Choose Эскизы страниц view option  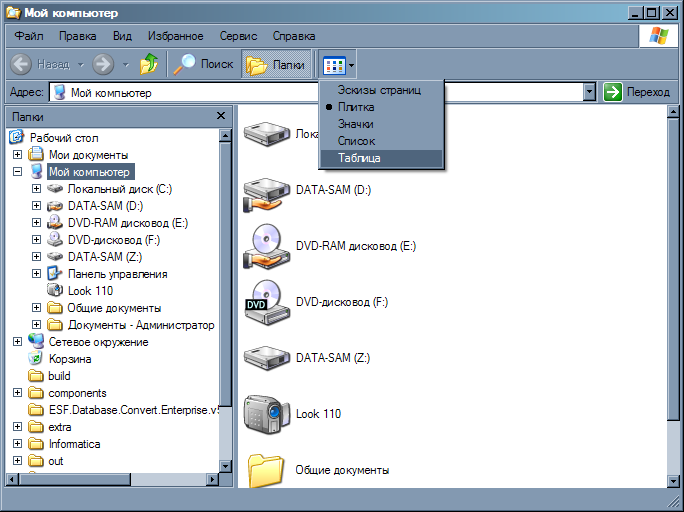click(x=381, y=90)
